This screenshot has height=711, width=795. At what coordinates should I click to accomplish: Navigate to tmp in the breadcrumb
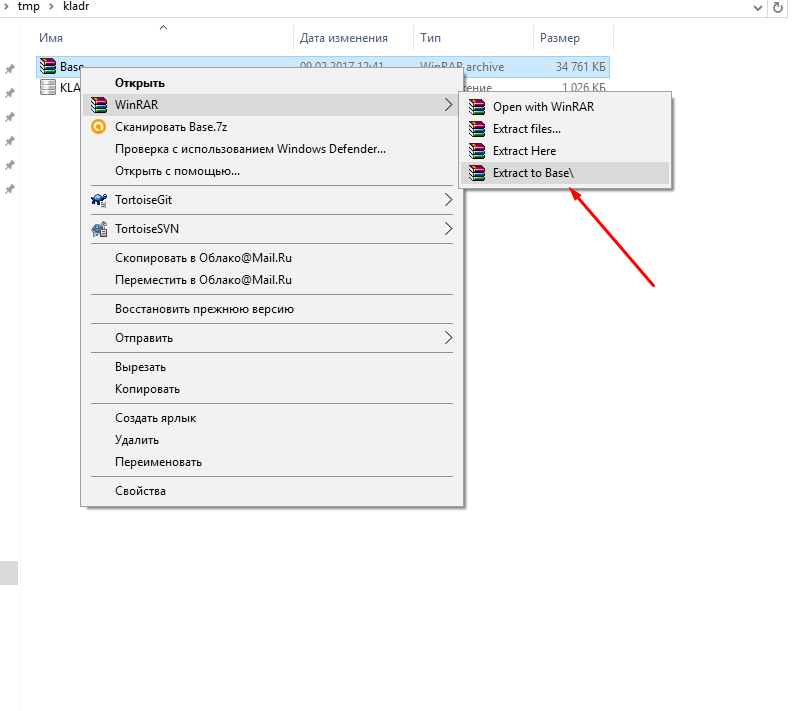coord(28,7)
